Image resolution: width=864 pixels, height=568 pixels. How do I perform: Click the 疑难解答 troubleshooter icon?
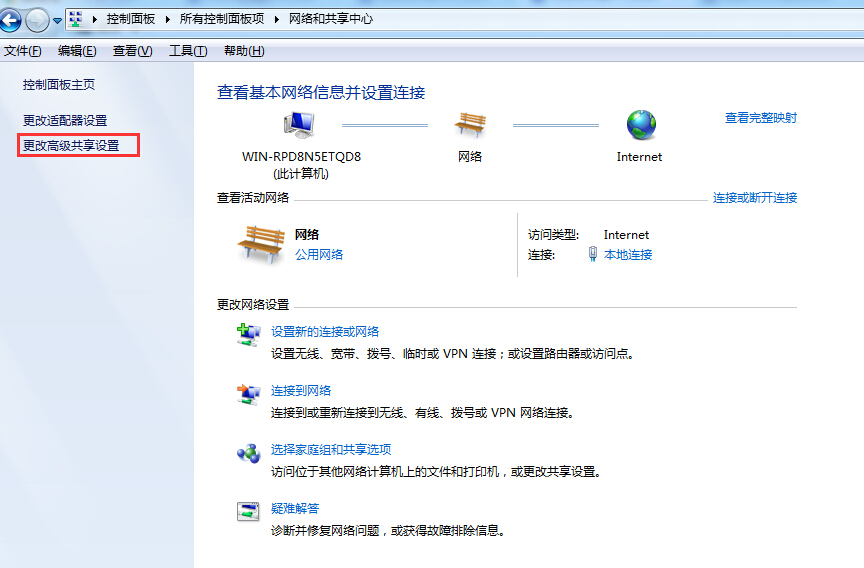248,512
